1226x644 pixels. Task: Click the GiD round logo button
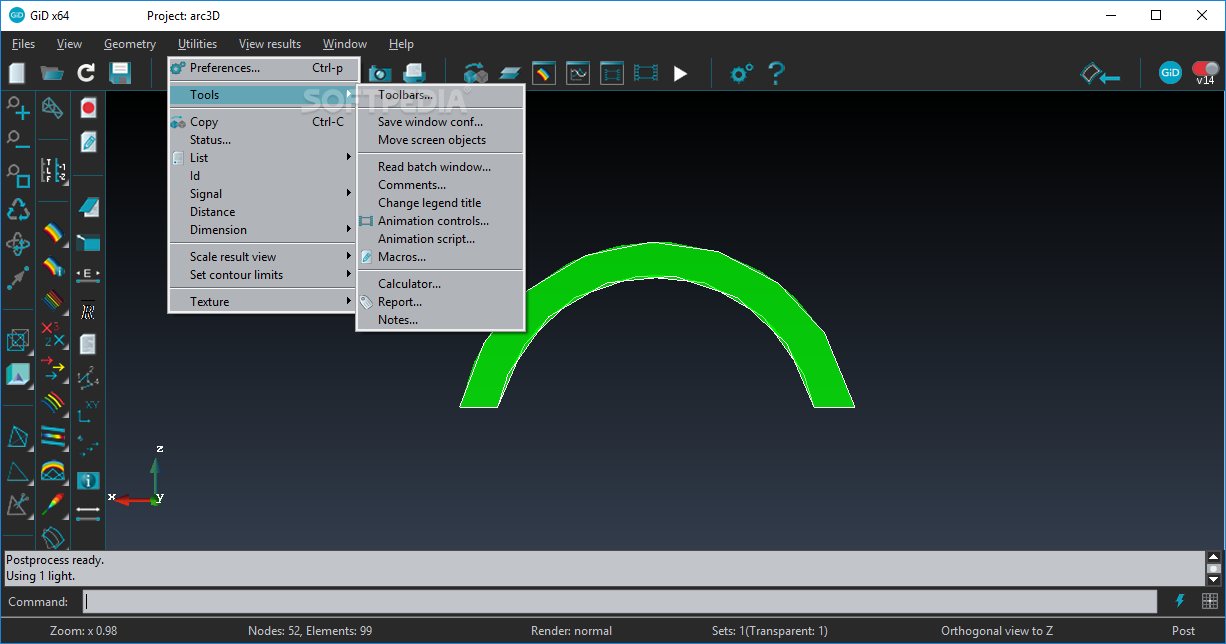tap(1170, 72)
